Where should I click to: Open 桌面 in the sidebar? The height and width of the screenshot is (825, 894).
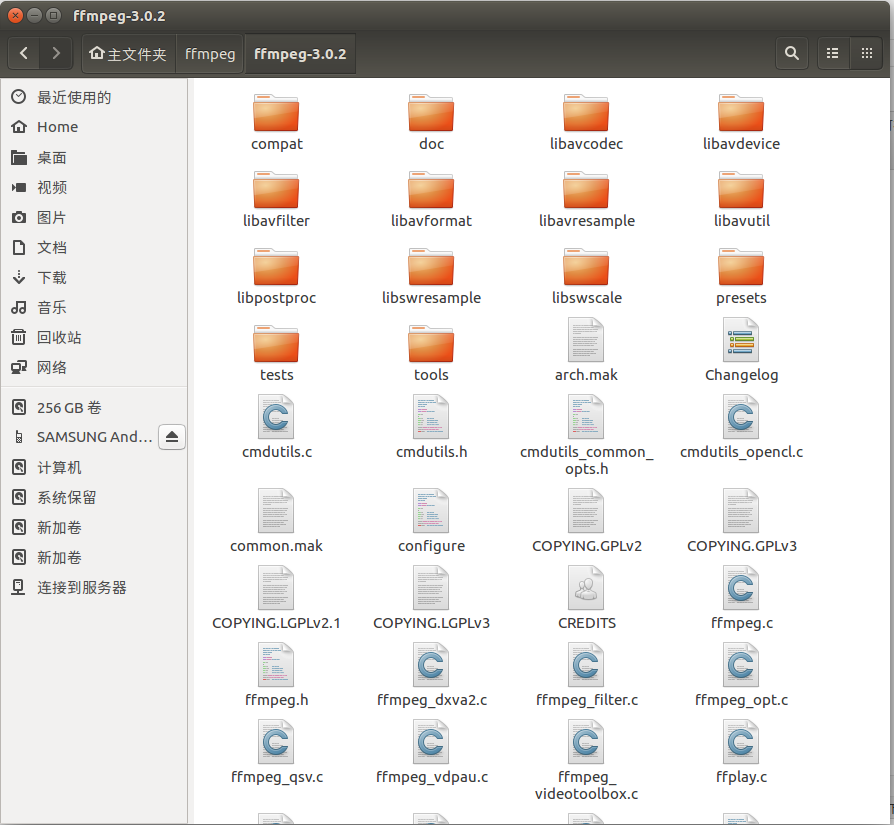[94, 157]
